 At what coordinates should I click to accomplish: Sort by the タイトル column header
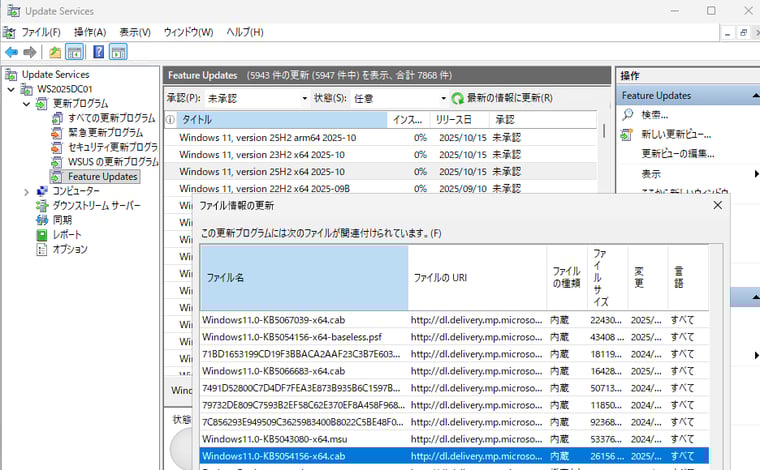282,120
